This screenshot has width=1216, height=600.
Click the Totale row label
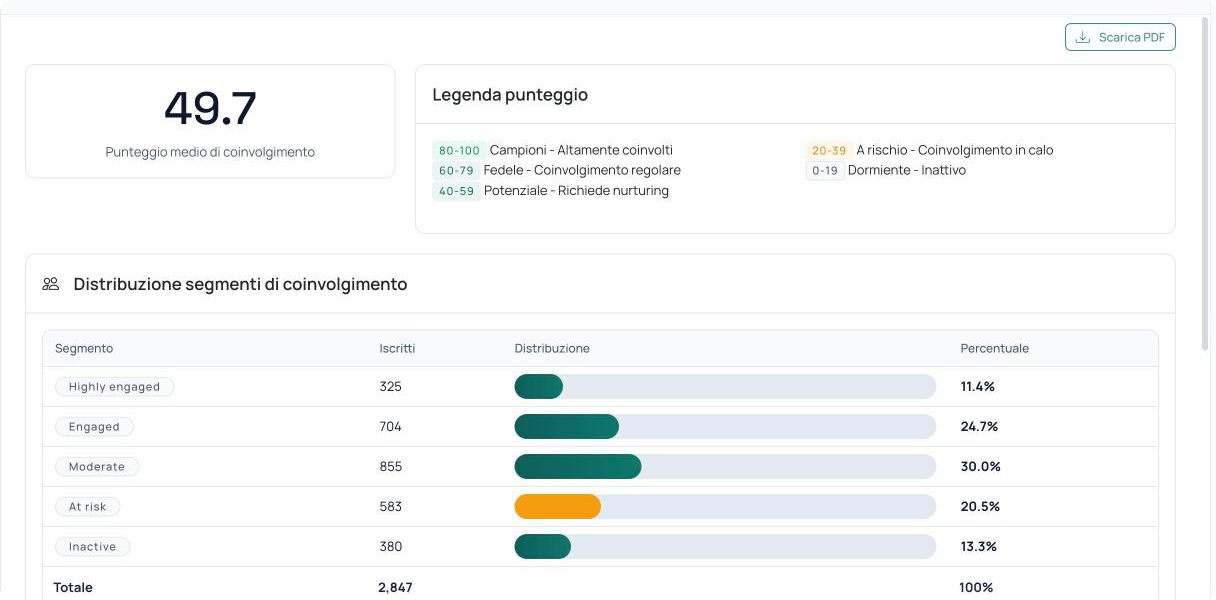pyautogui.click(x=73, y=588)
